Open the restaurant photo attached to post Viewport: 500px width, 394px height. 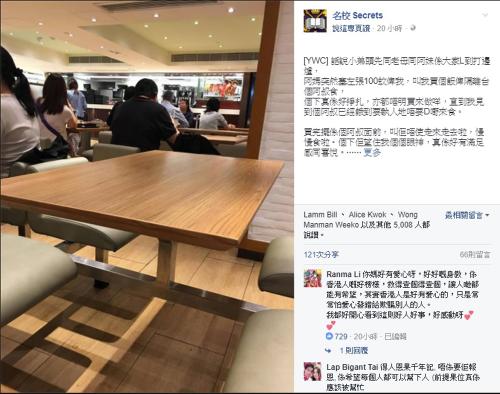coord(147,197)
